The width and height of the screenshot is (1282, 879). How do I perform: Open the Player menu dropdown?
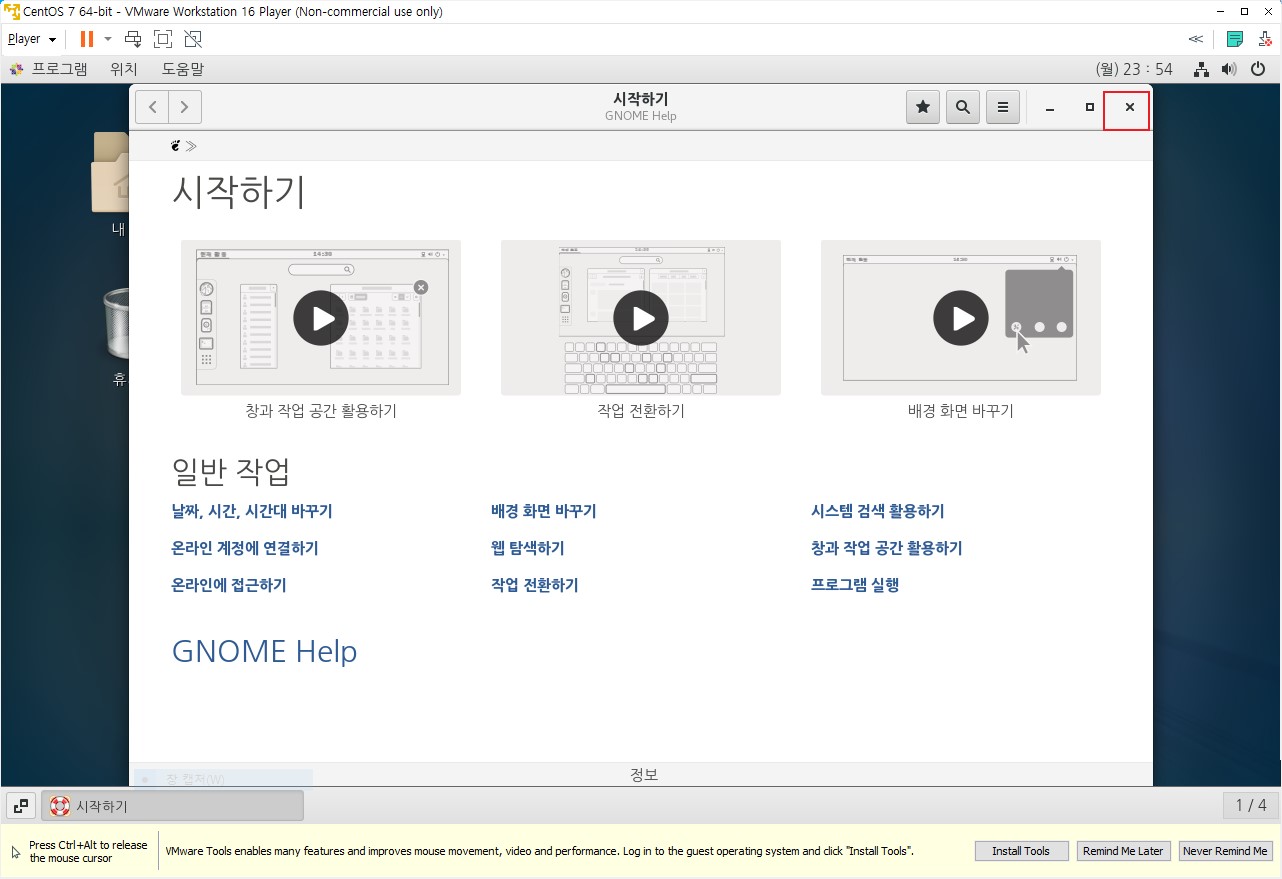[32, 39]
